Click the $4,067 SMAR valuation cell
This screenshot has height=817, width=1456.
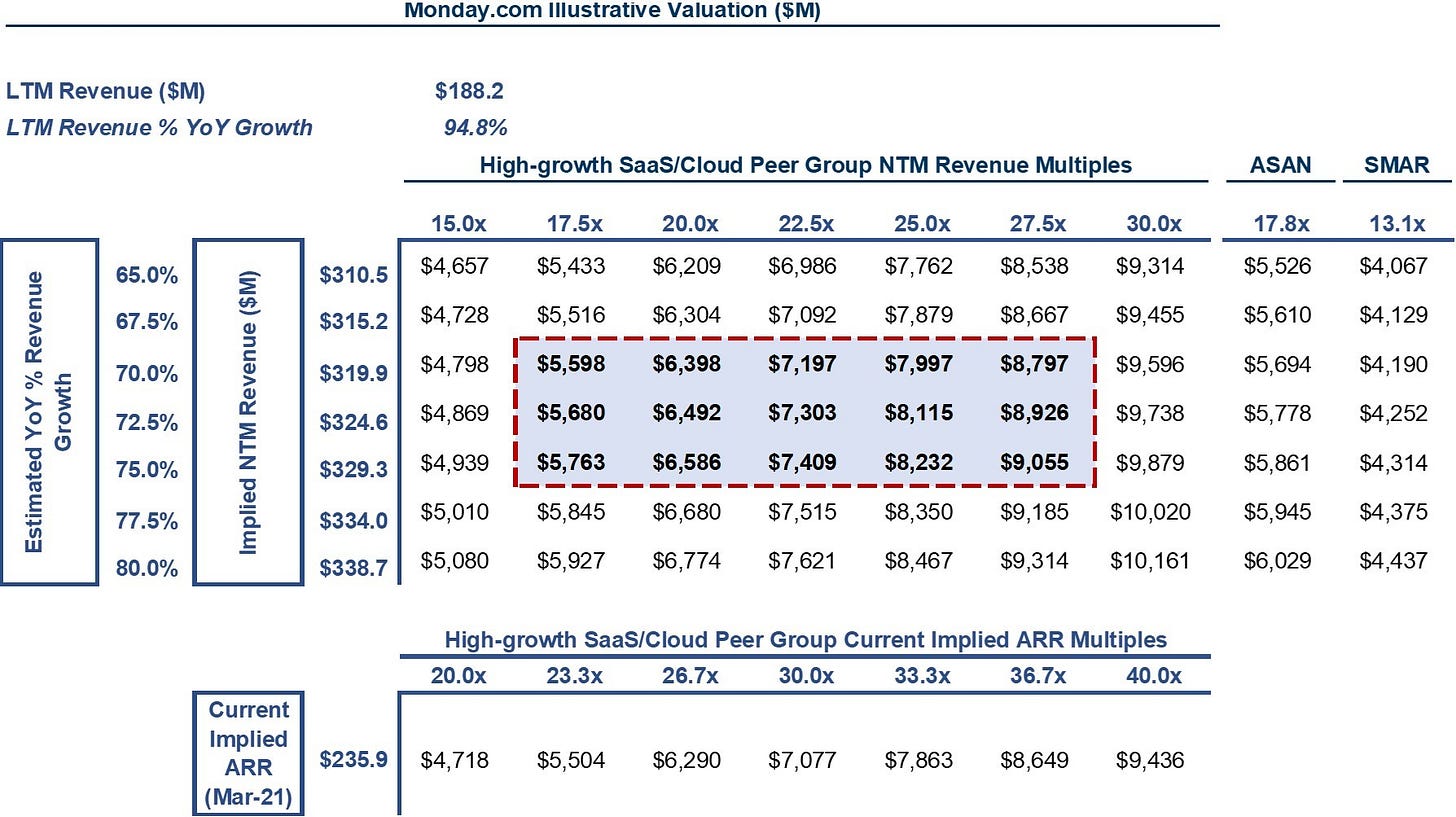(1394, 266)
